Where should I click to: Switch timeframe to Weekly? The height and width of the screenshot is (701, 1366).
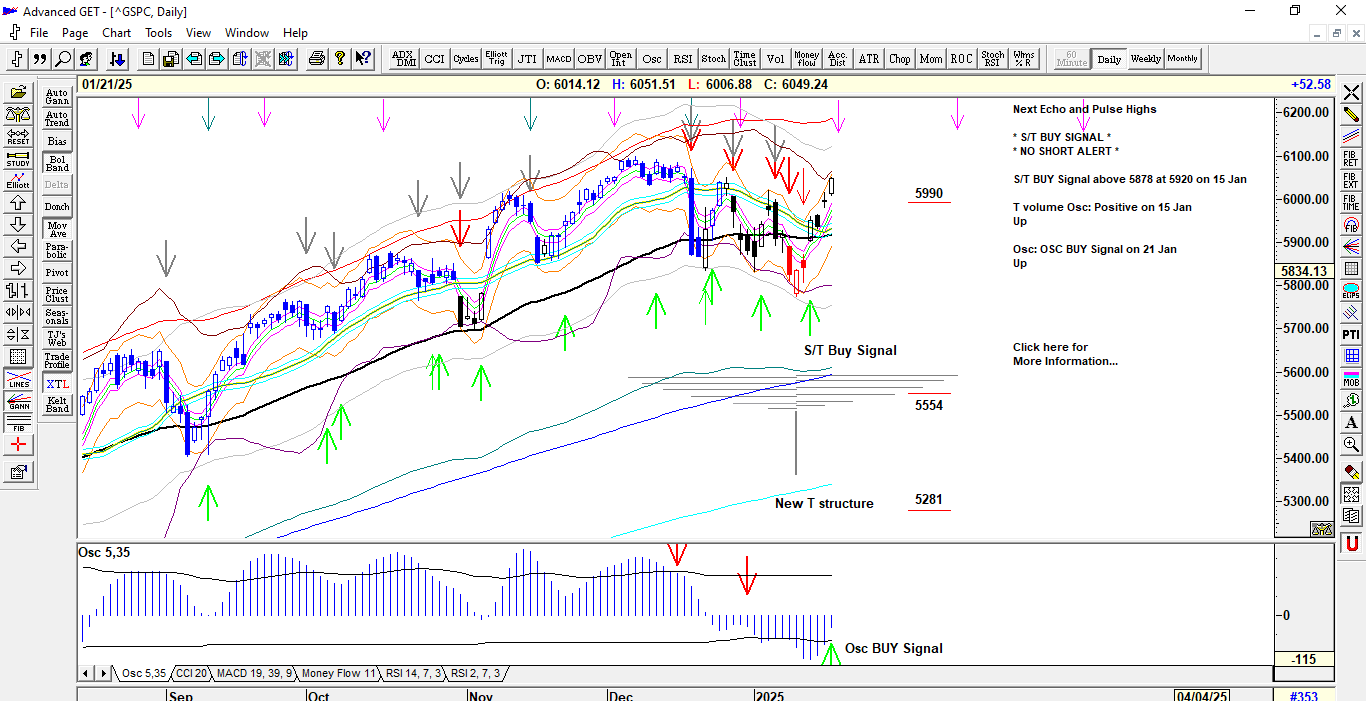tap(1145, 59)
